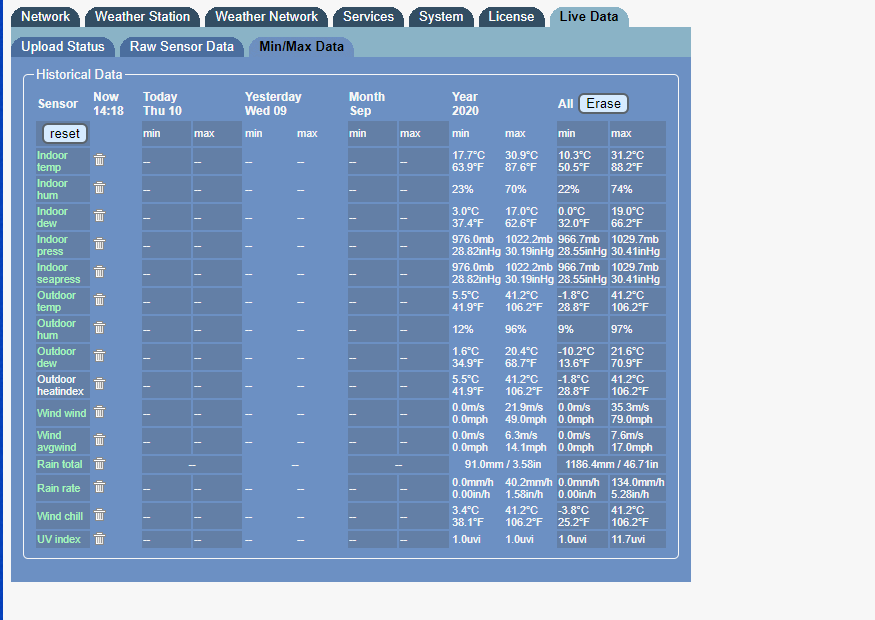This screenshot has width=875, height=620.
Task: Go to the Weather Network tab
Action: tap(266, 17)
